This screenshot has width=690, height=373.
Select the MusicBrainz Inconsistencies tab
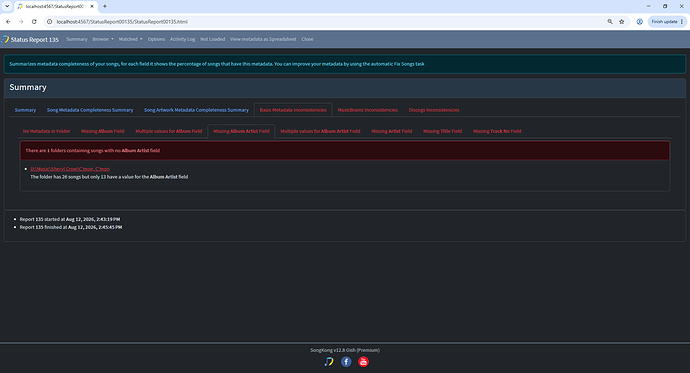tap(367, 110)
